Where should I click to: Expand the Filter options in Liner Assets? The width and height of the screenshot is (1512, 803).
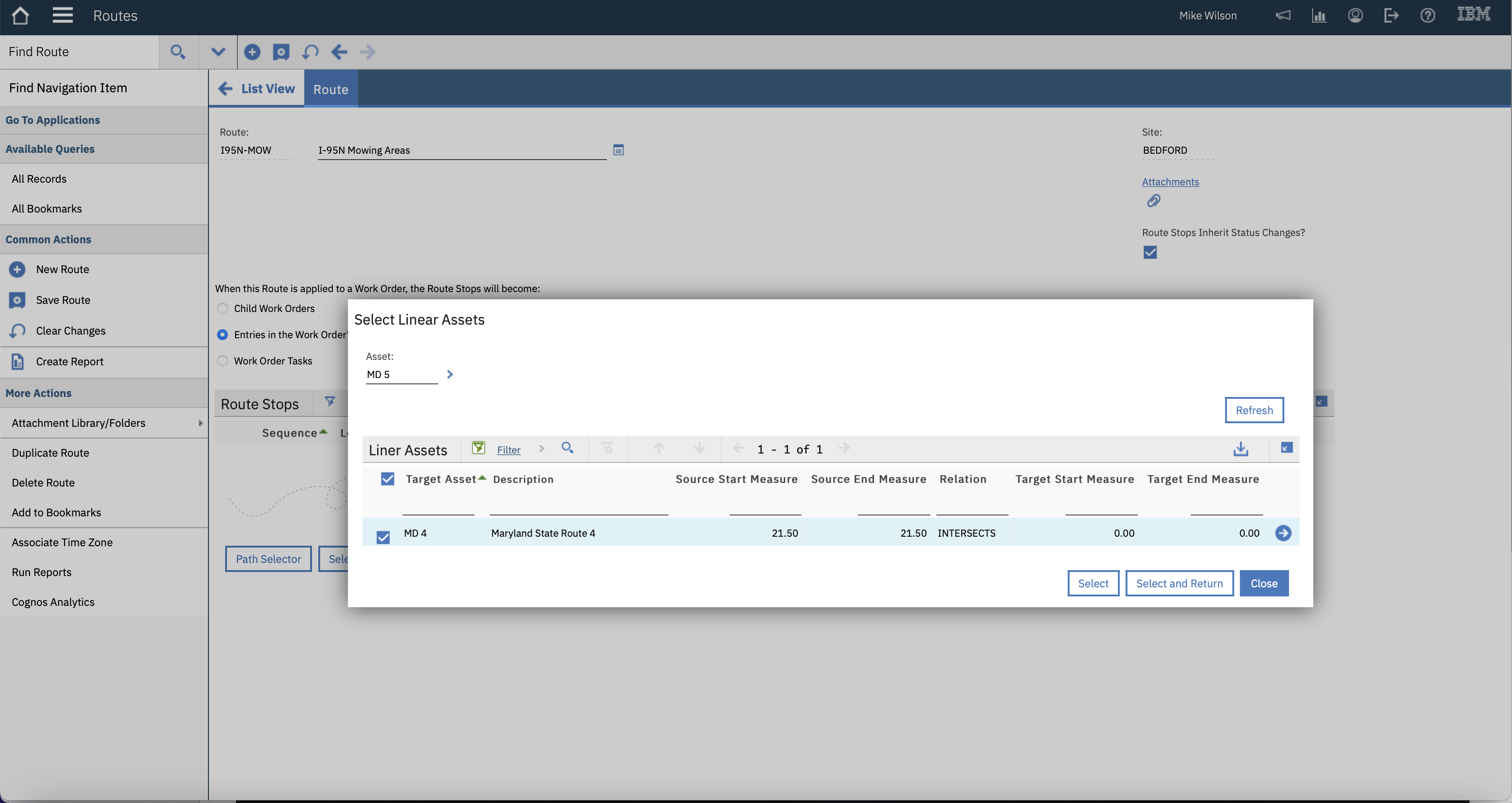coord(541,449)
